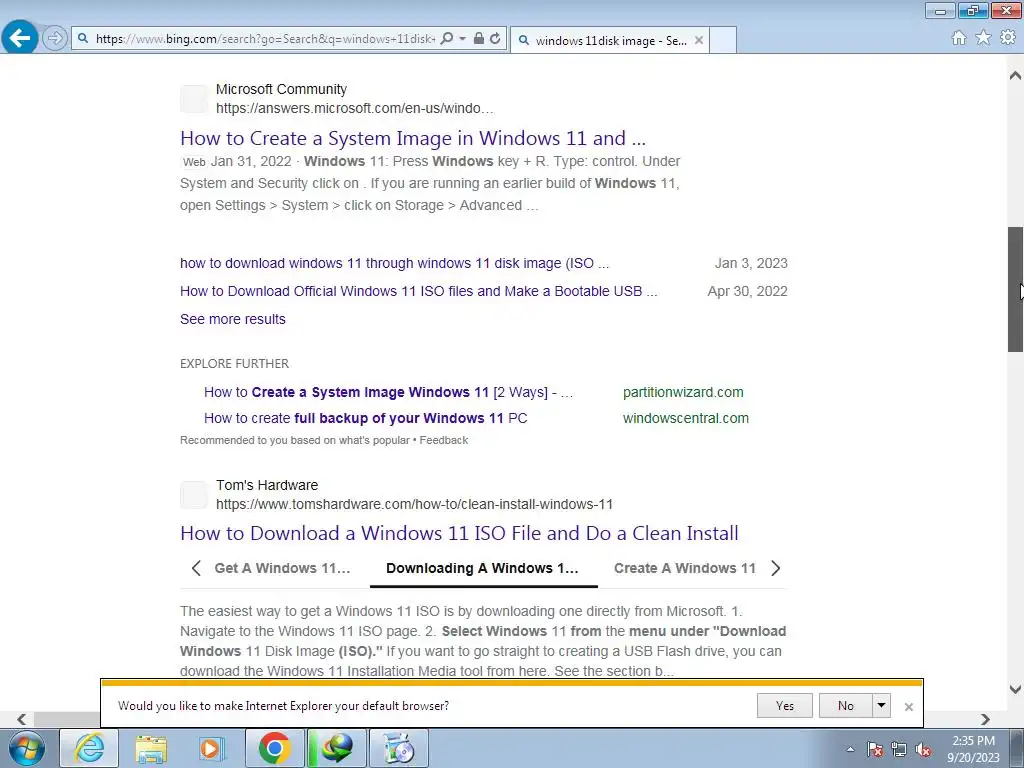This screenshot has width=1024, height=768.
Task: Click the Feedback link
Action: (x=443, y=440)
